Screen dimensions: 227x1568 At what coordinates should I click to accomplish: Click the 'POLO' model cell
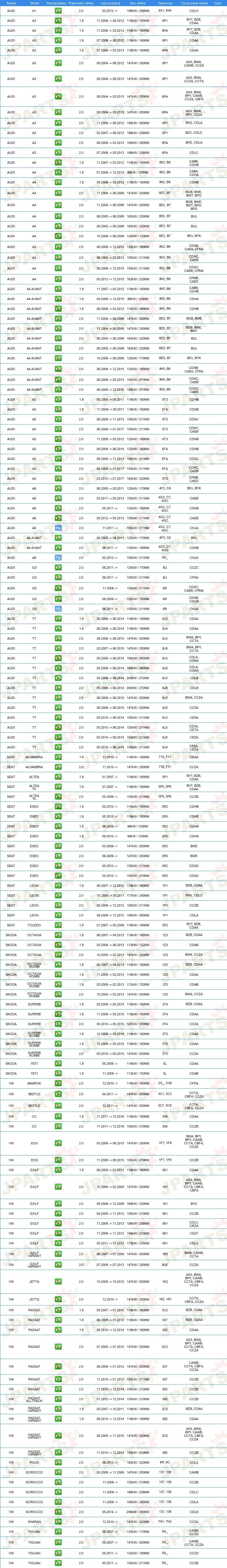34,1463
